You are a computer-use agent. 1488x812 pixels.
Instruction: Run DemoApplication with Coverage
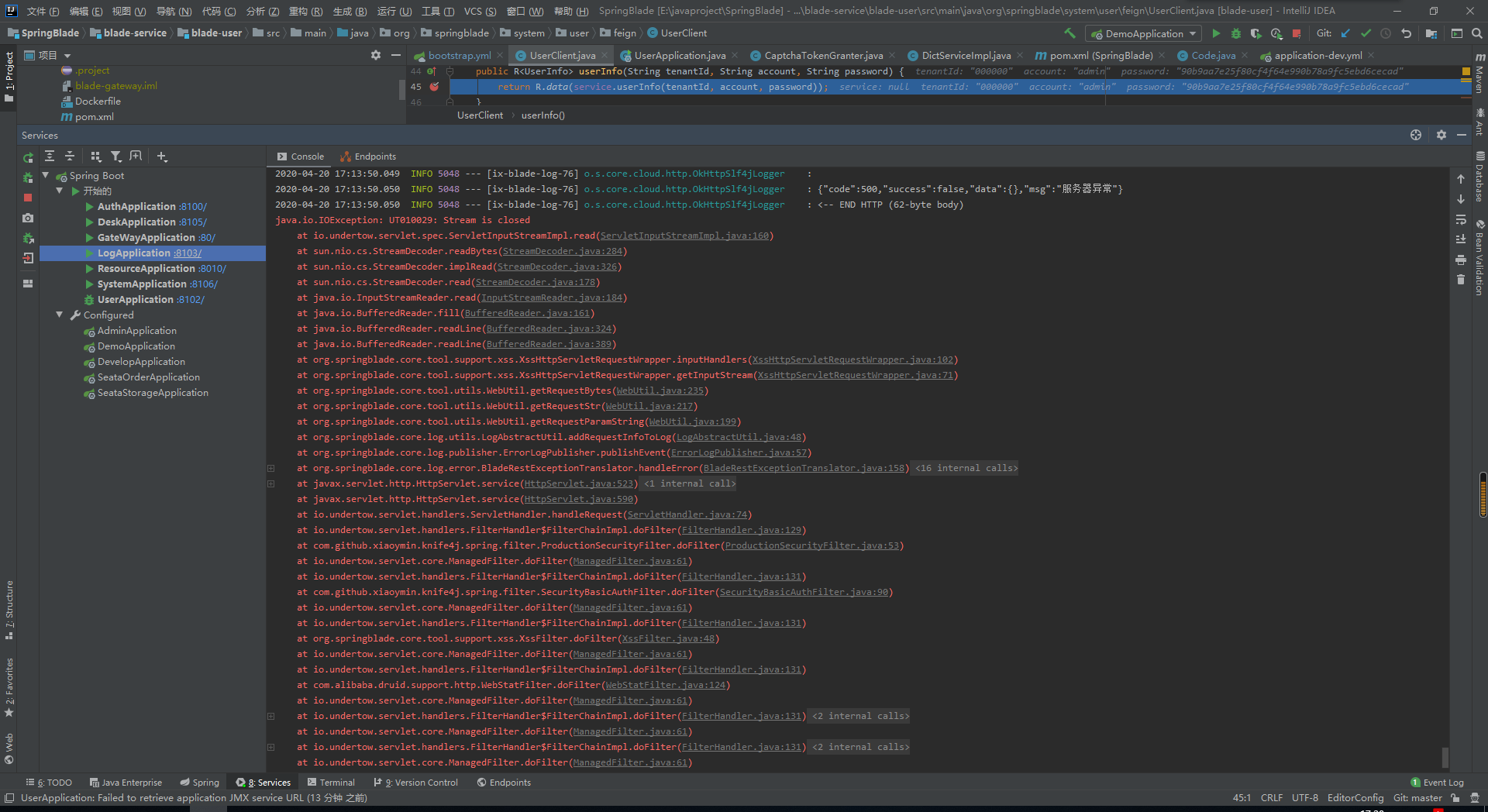coord(1256,33)
